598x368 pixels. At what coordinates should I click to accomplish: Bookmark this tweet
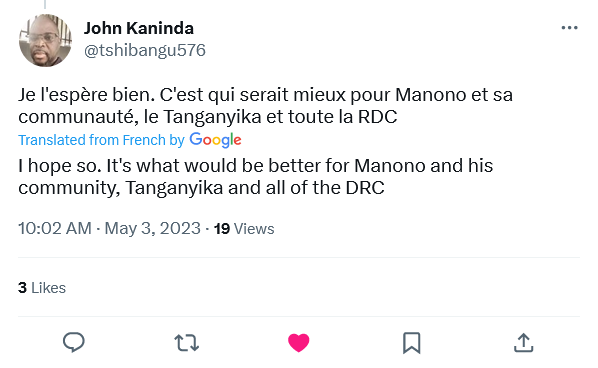pyautogui.click(x=412, y=342)
